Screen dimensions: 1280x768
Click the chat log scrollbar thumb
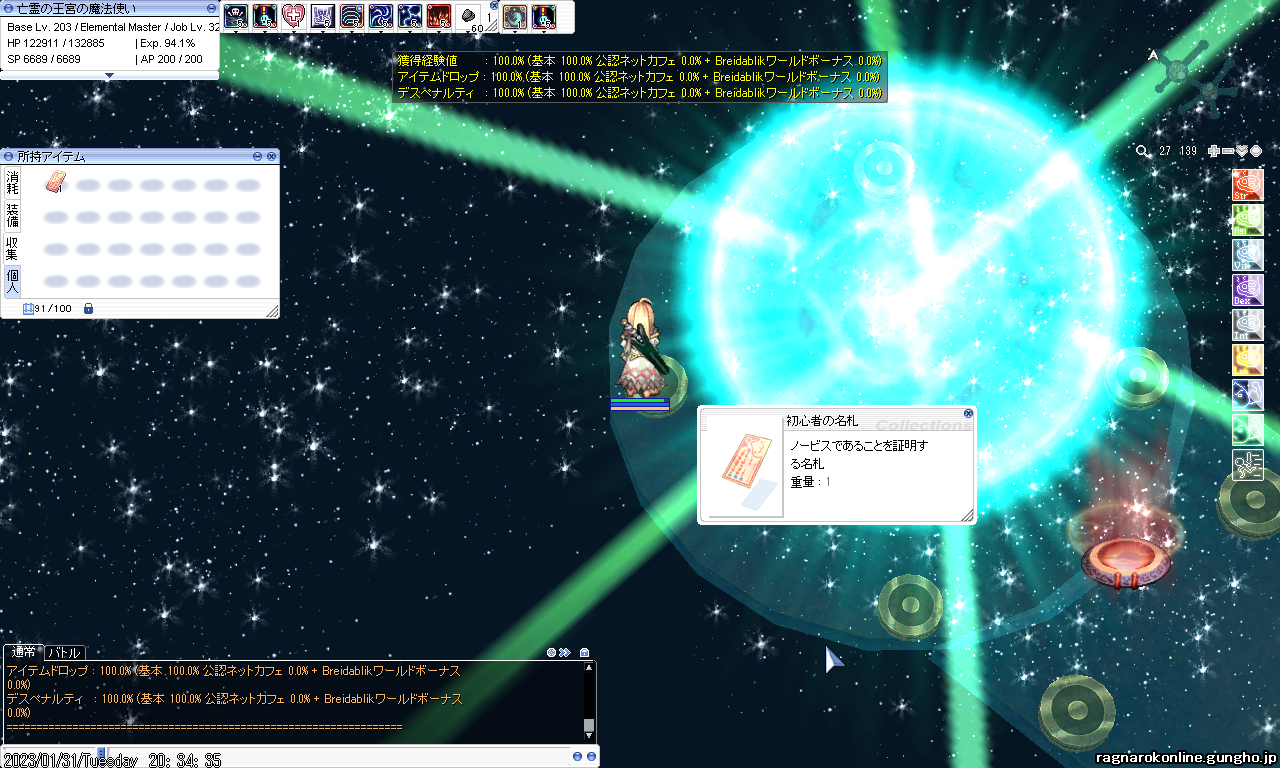589,726
